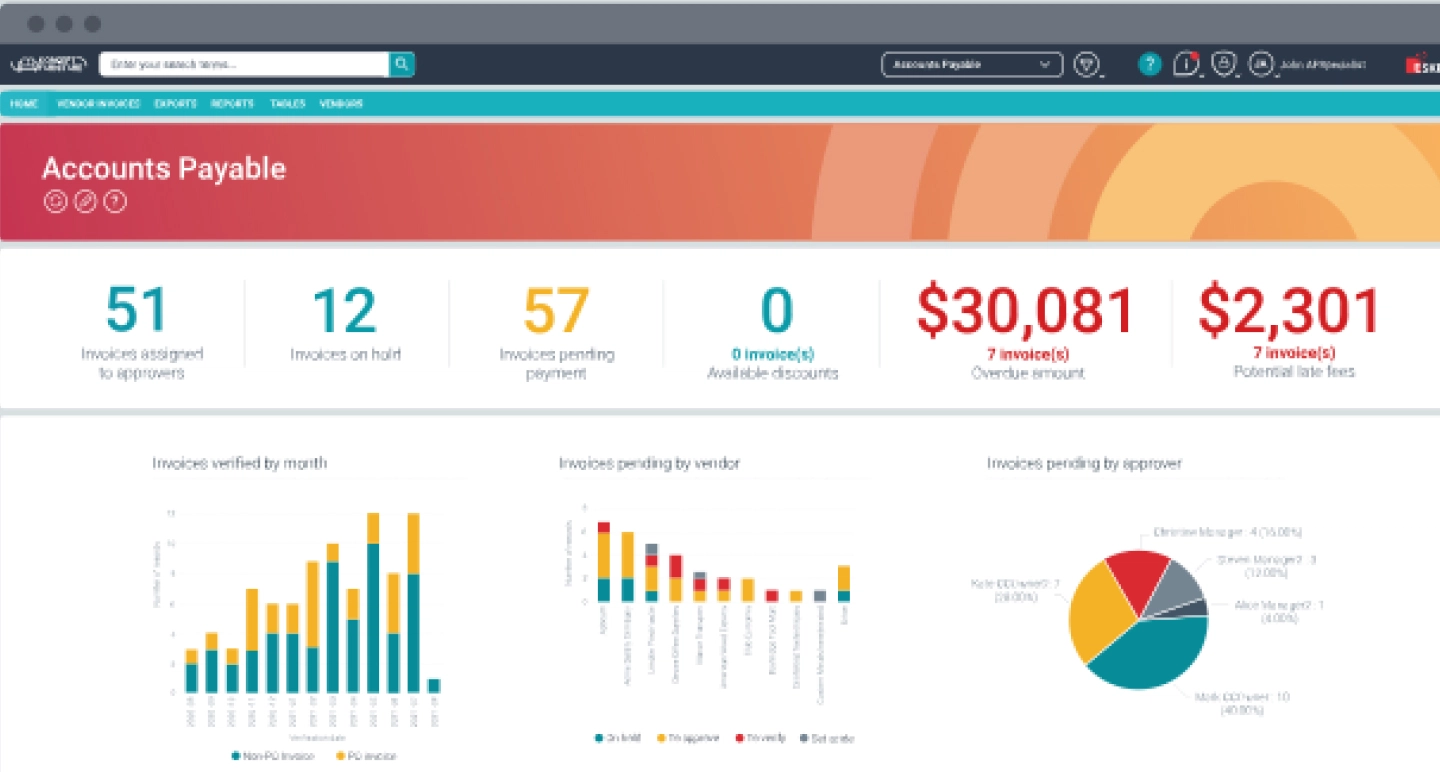Click into the search terms input field
Viewport: 1440px width, 772px height.
pyautogui.click(x=244, y=64)
